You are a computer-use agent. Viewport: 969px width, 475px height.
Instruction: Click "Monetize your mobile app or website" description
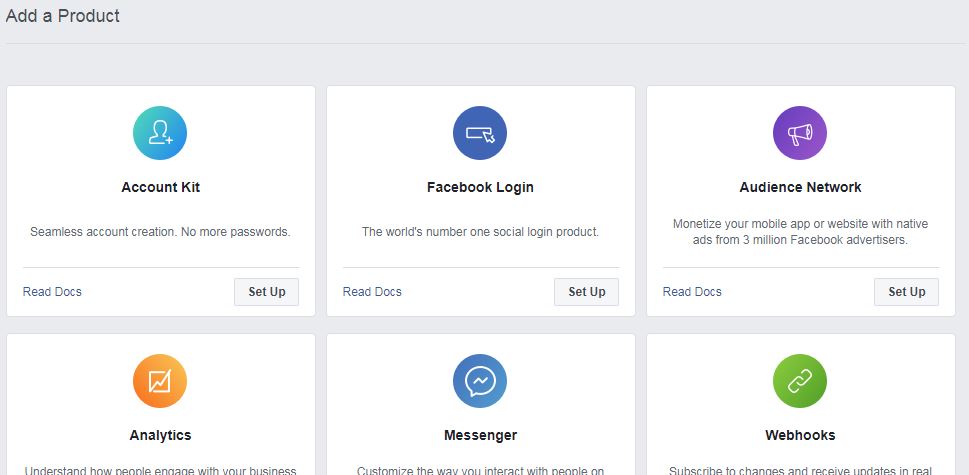point(800,232)
